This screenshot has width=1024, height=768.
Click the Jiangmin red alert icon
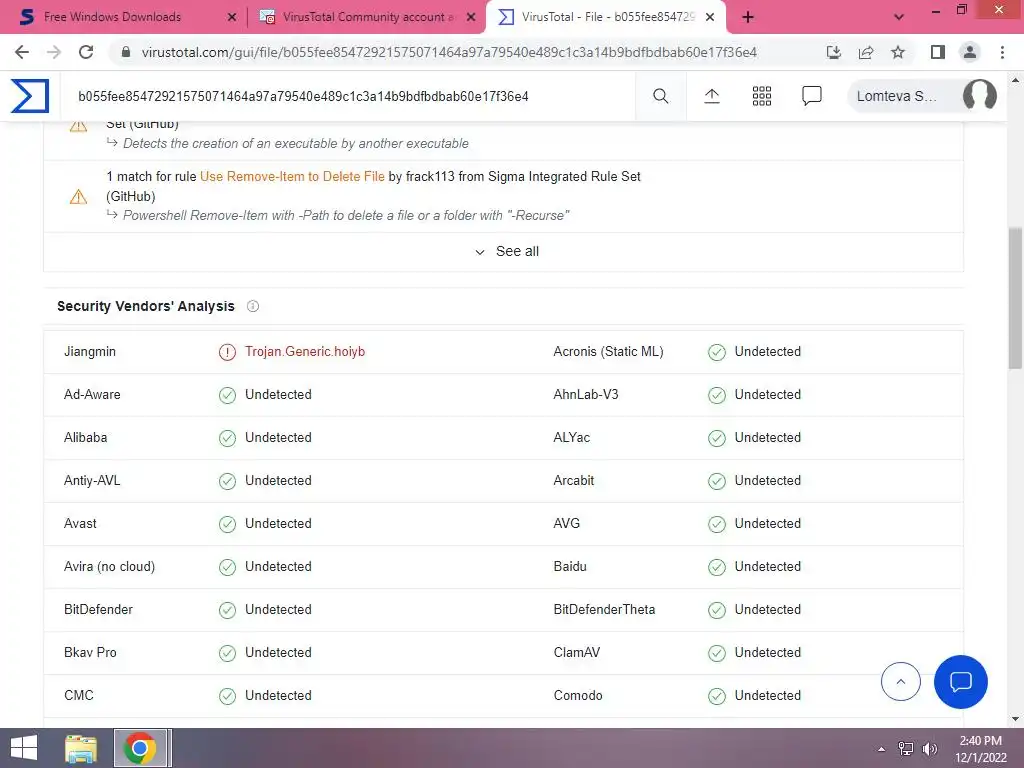(x=227, y=353)
